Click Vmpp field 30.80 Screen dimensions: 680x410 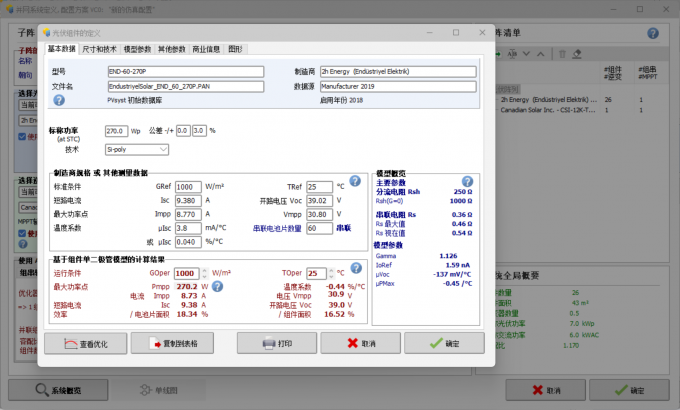(x=319, y=214)
